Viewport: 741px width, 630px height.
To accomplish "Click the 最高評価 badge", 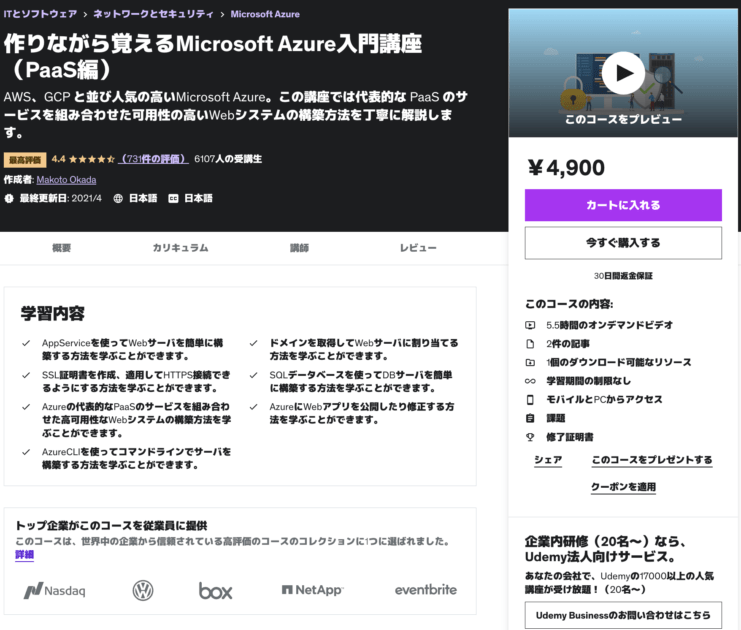I will [x=25, y=160].
